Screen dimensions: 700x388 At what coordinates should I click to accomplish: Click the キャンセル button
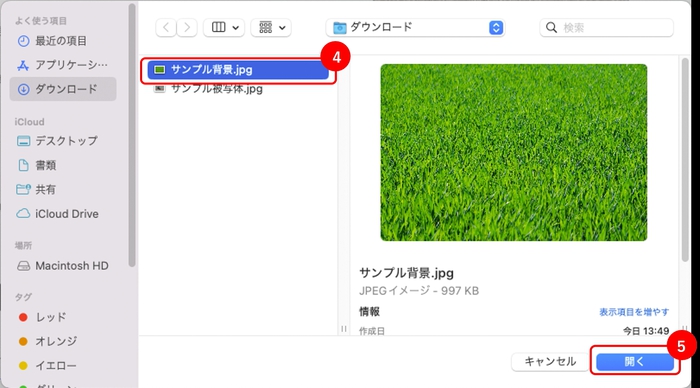pos(550,362)
